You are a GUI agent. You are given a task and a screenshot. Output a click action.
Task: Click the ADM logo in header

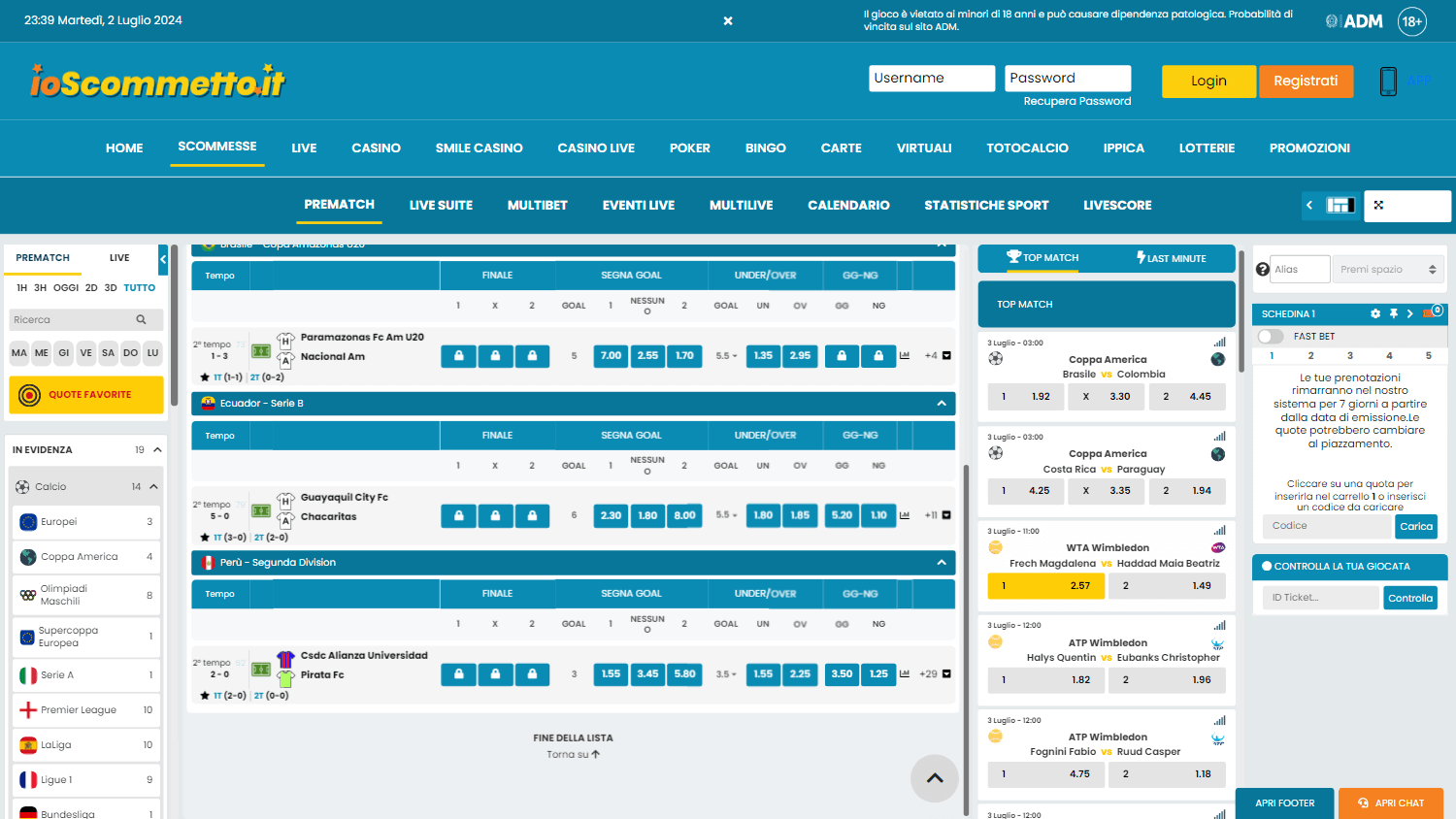[x=1354, y=20]
